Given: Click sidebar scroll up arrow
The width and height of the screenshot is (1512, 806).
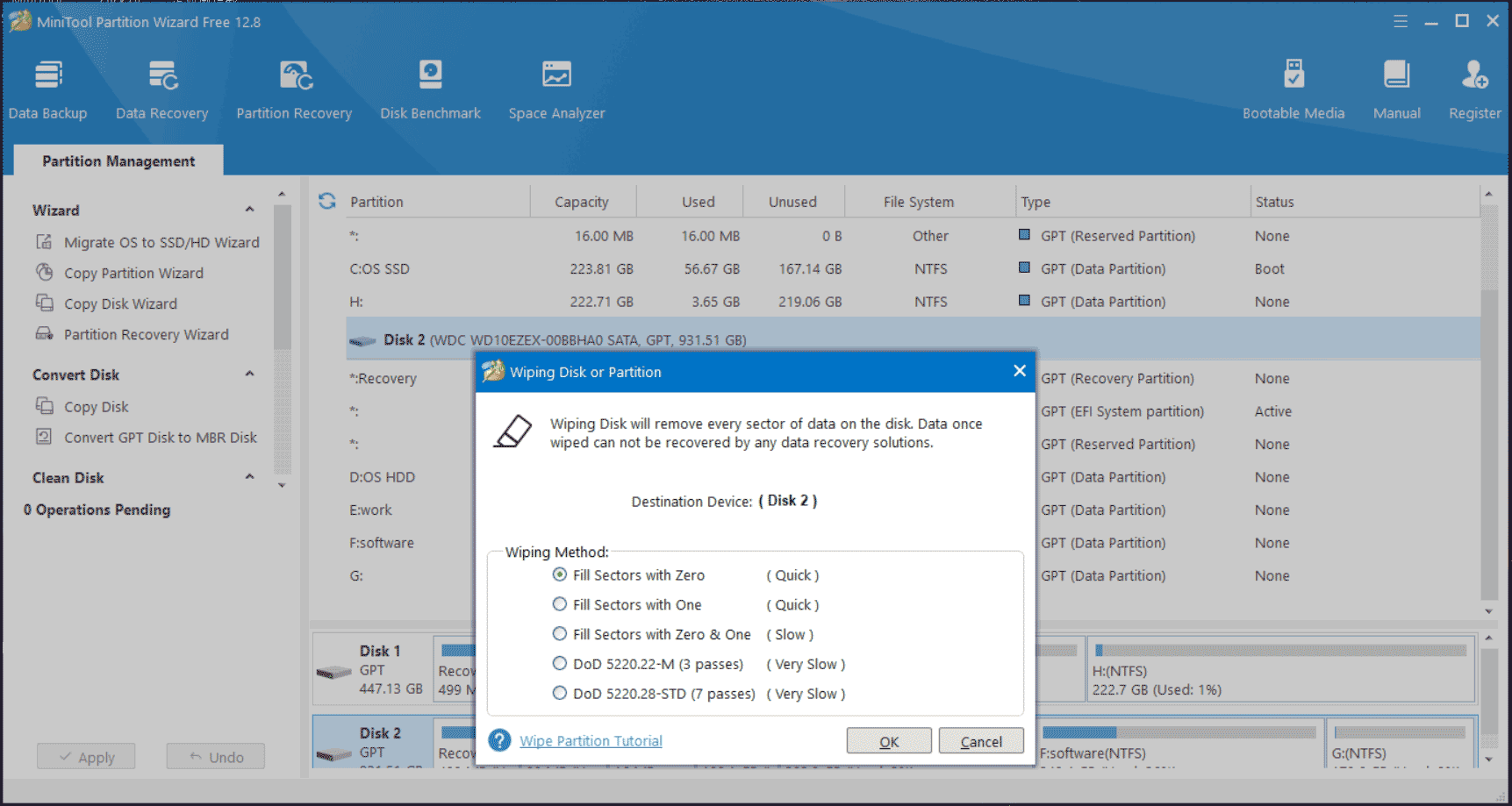Looking at the screenshot, I should tap(282, 194).
